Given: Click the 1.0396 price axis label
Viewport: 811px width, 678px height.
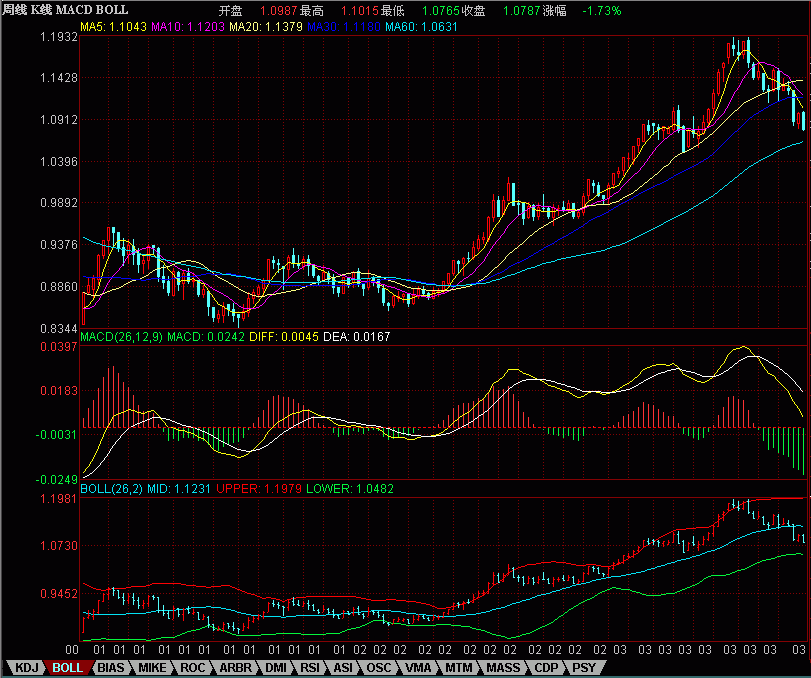Looking at the screenshot, I should point(59,162).
